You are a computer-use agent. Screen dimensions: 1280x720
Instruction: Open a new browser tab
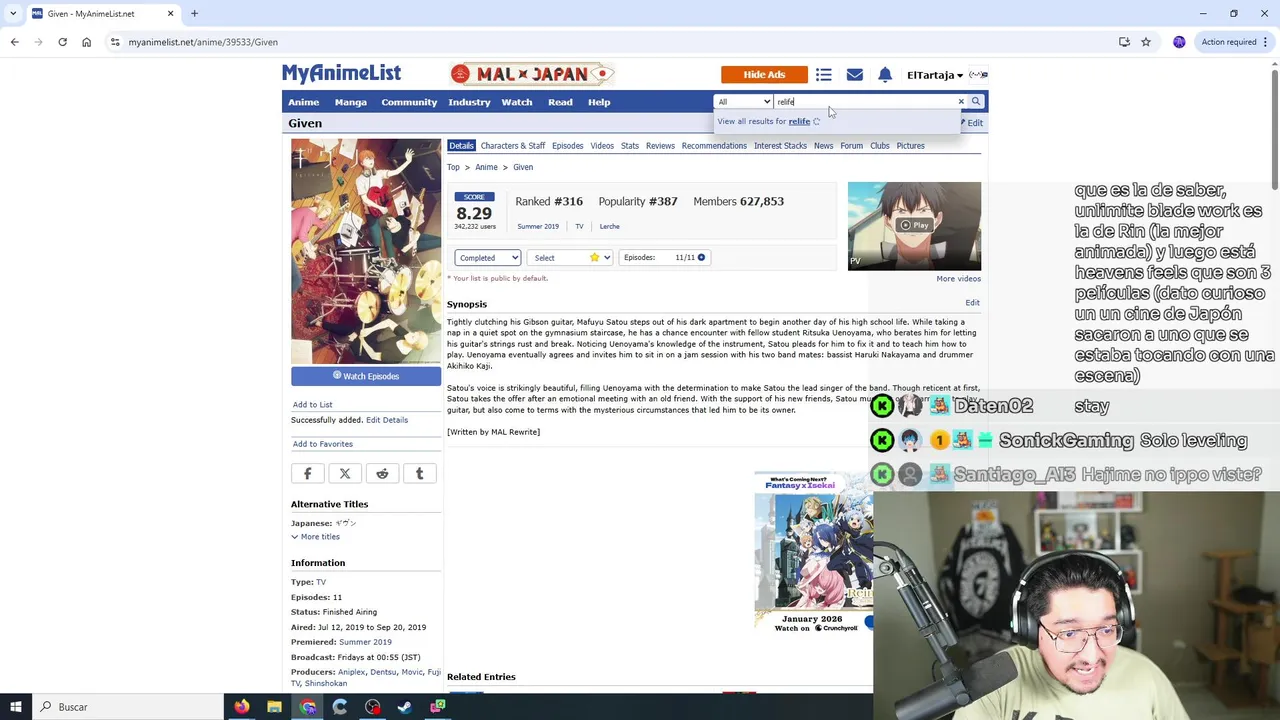pos(194,14)
